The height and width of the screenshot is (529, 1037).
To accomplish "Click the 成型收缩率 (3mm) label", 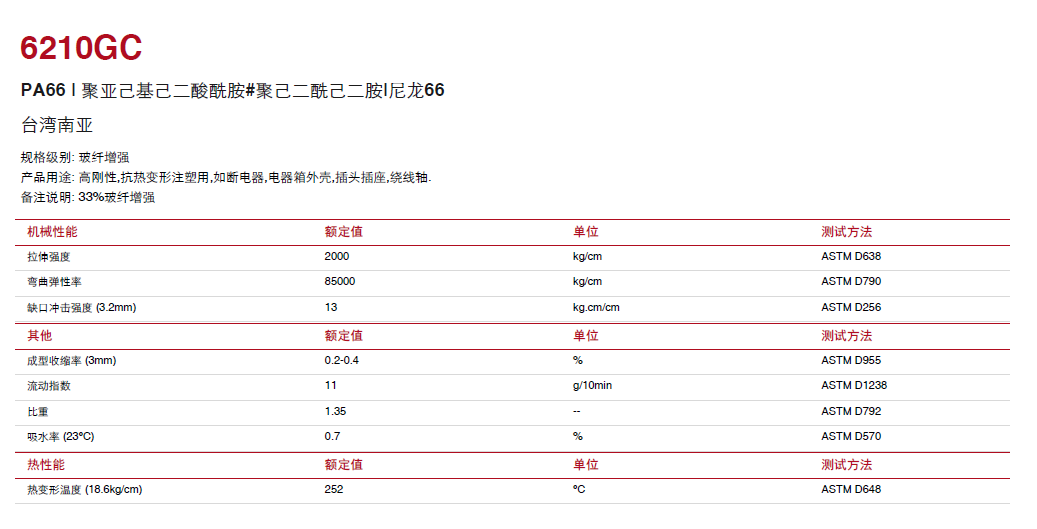I will pos(71,360).
